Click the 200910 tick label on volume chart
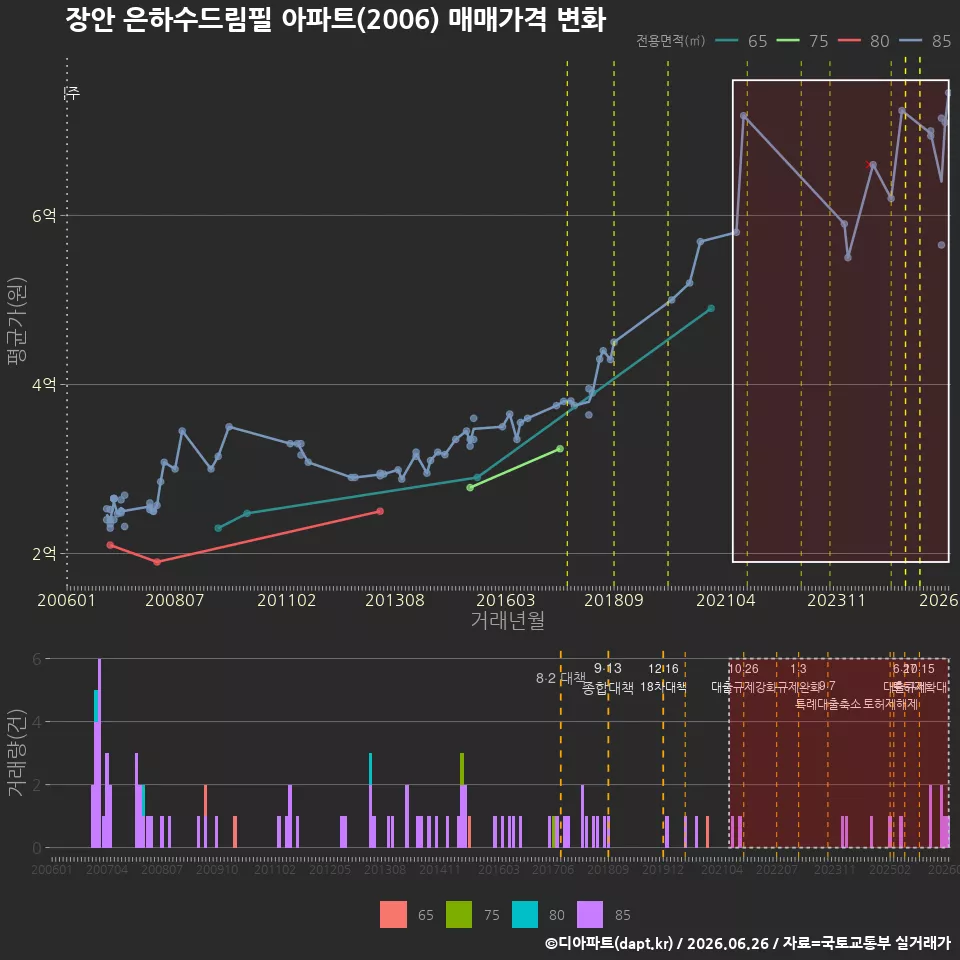This screenshot has height=960, width=960. coord(217,869)
